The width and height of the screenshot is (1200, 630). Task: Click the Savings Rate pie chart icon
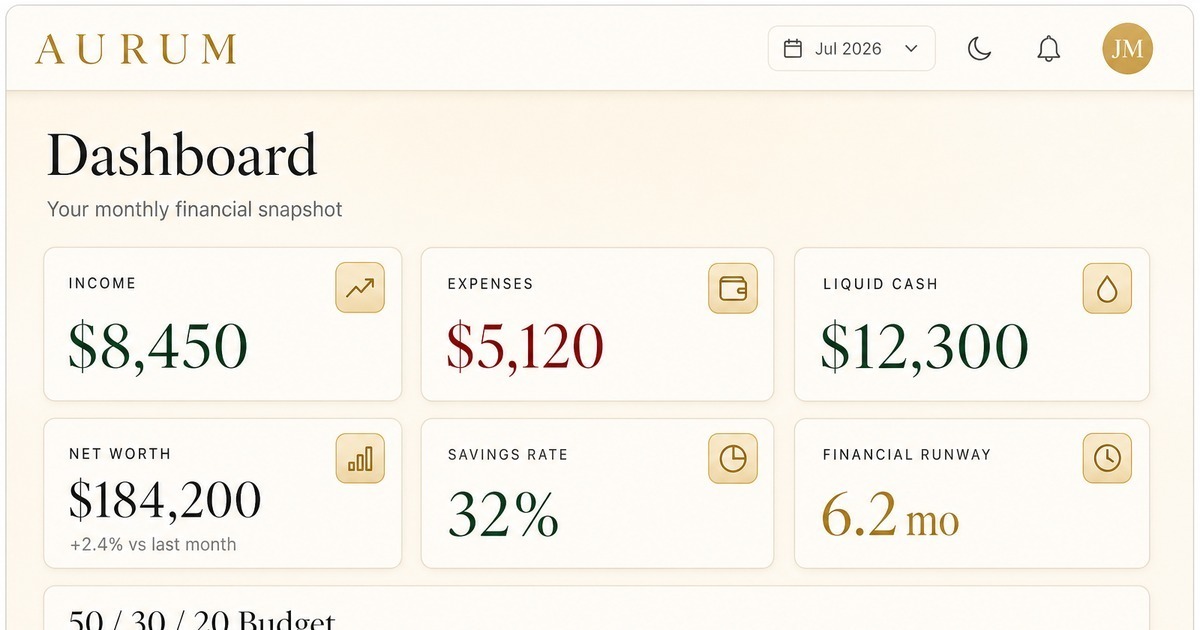coord(733,459)
